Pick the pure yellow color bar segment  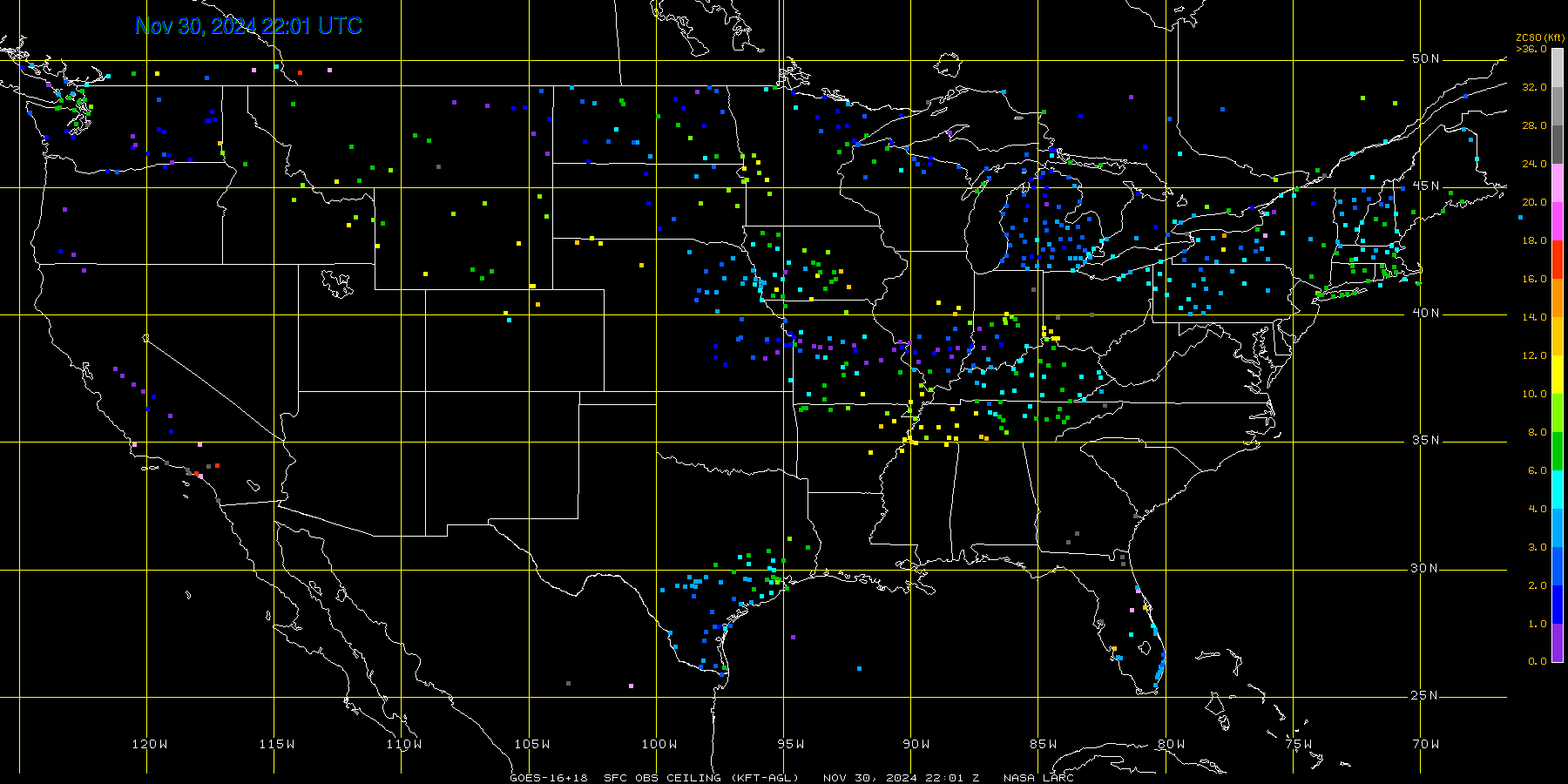[1558, 375]
